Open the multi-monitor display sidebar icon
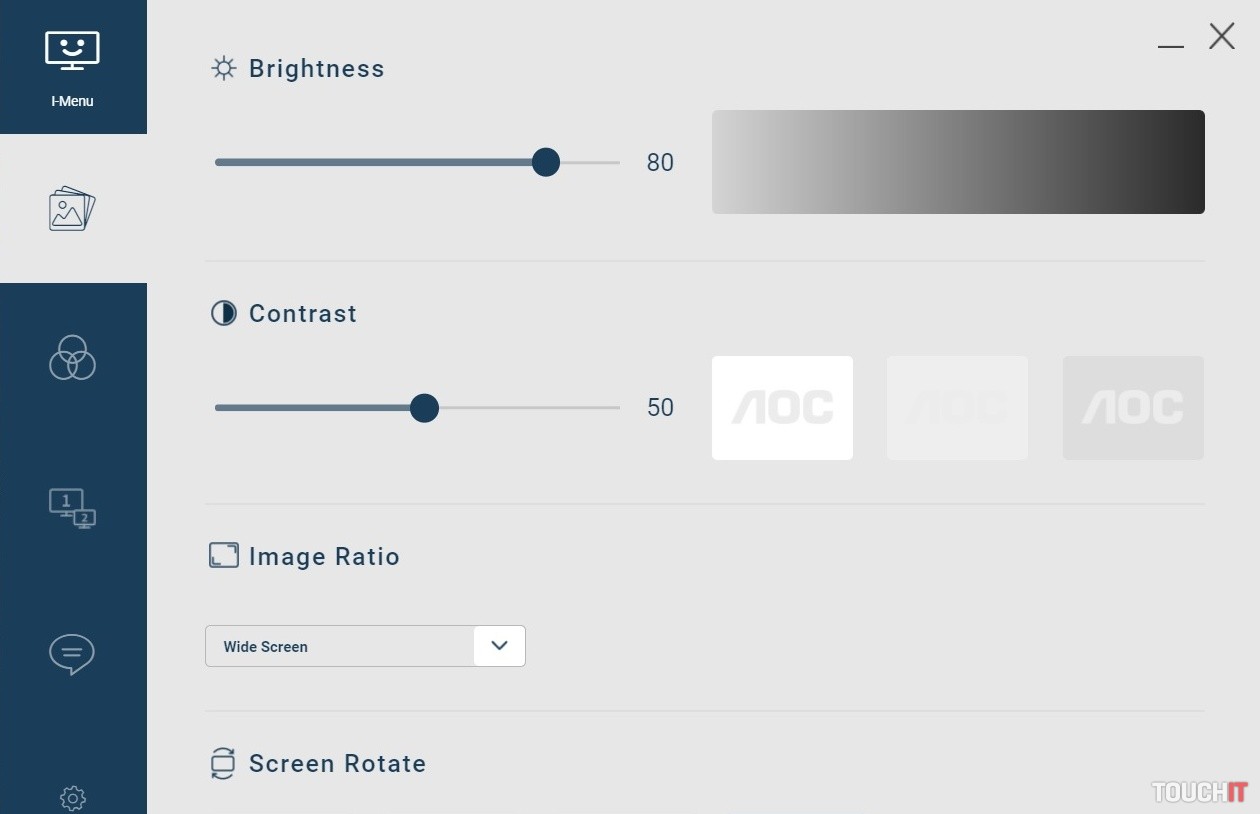 (72, 507)
